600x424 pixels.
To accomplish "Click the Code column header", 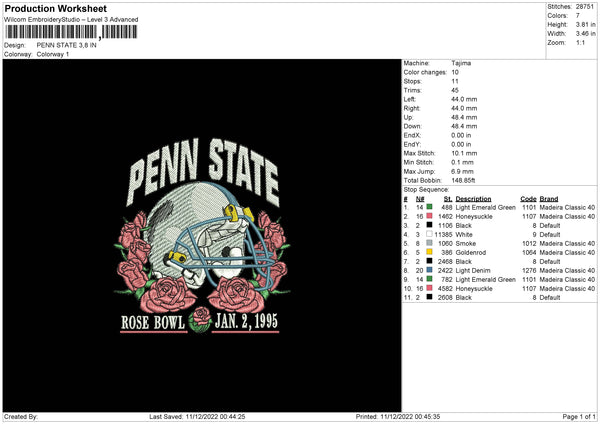I will (x=528, y=199).
